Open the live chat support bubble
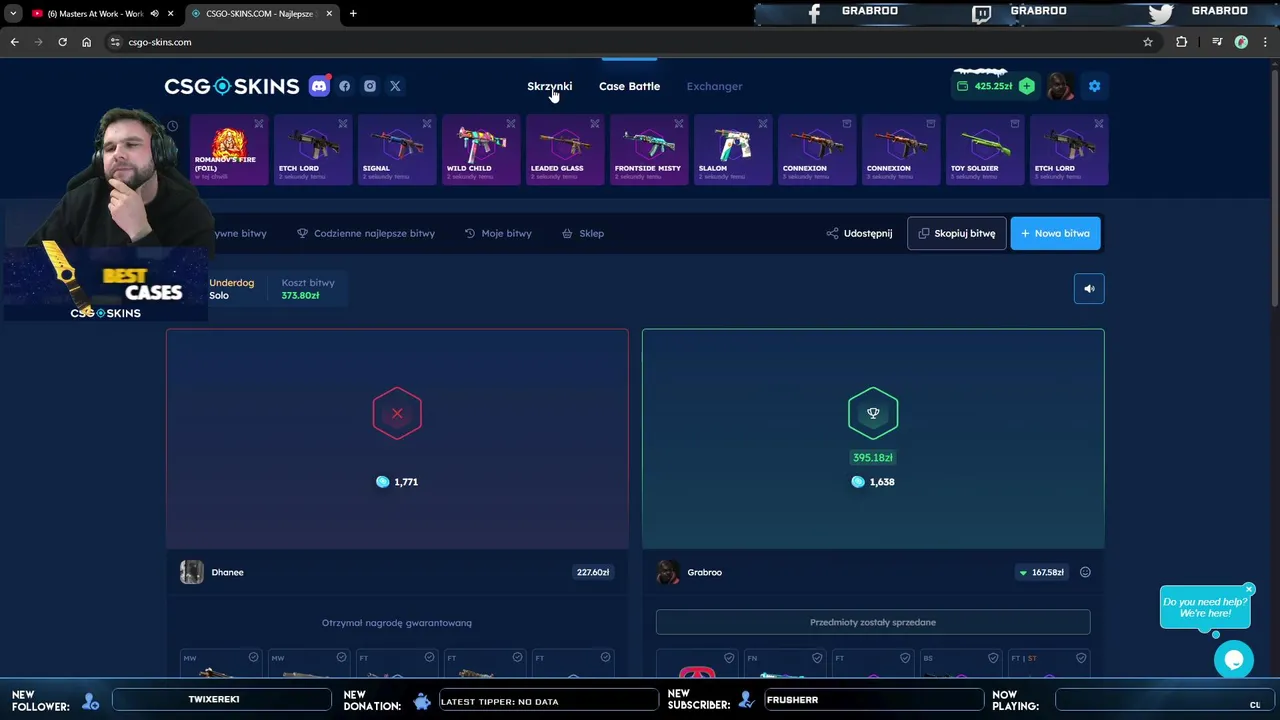 click(x=1233, y=660)
